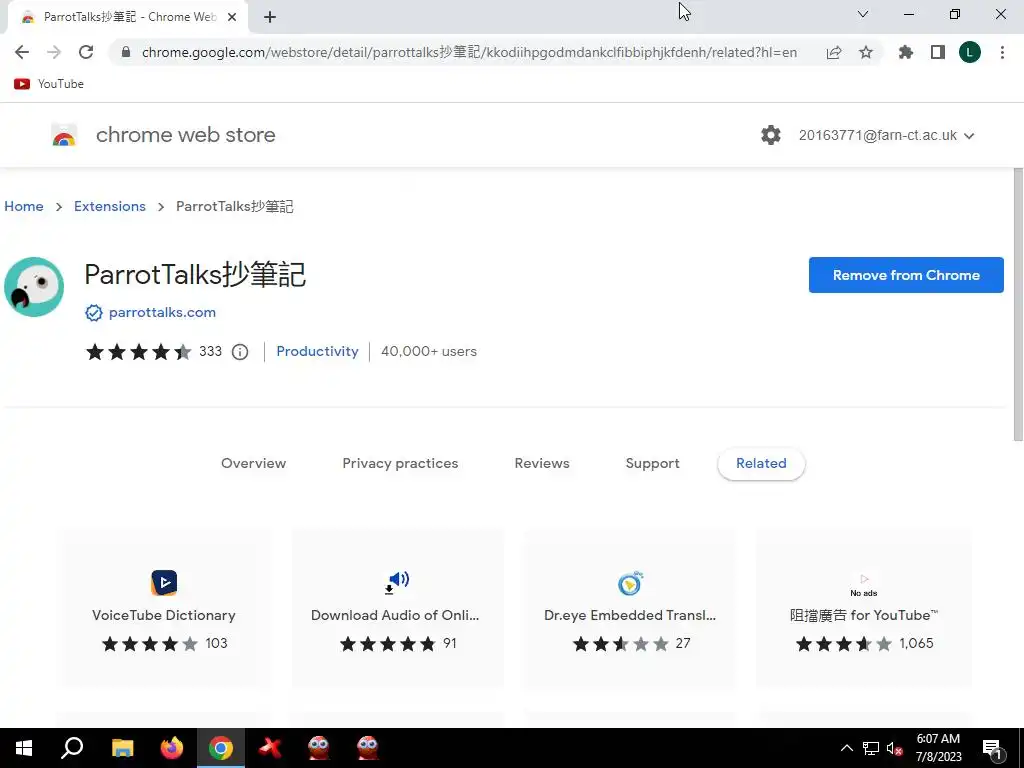Open Dr.eye Embedded Transl... extension card
Image resolution: width=1024 pixels, height=768 pixels.
(630, 608)
